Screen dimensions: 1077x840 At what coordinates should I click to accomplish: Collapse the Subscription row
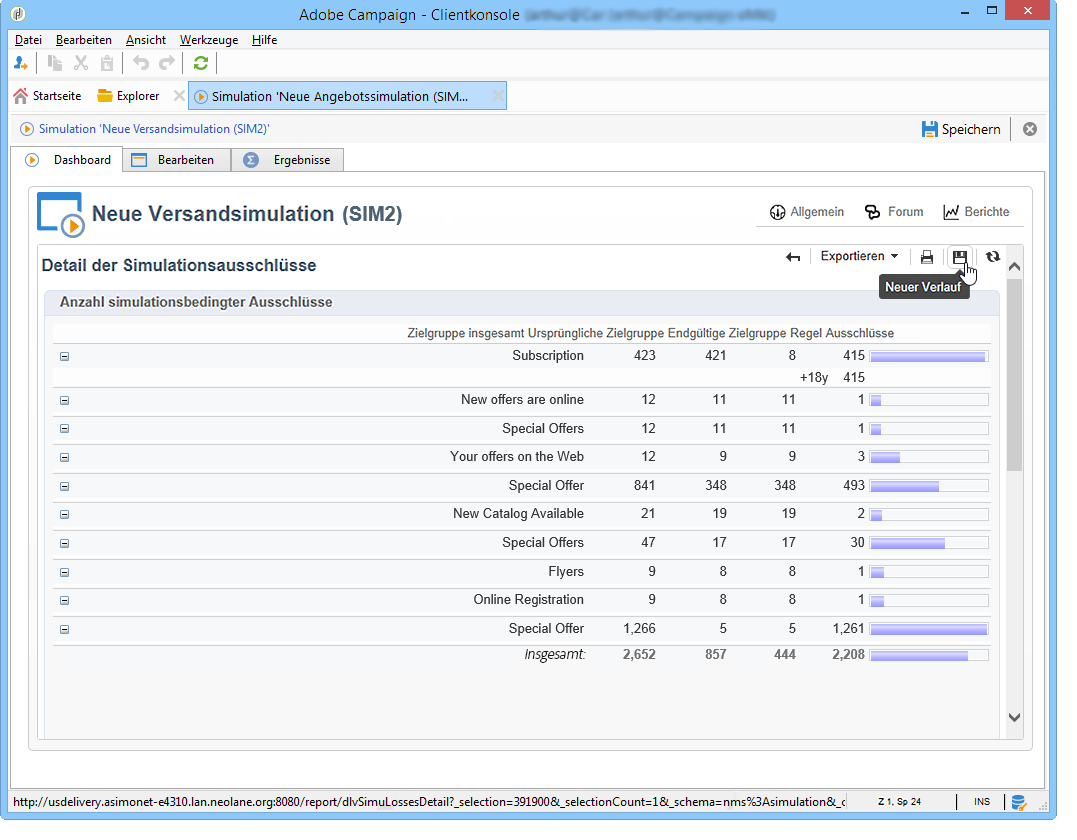tap(65, 356)
